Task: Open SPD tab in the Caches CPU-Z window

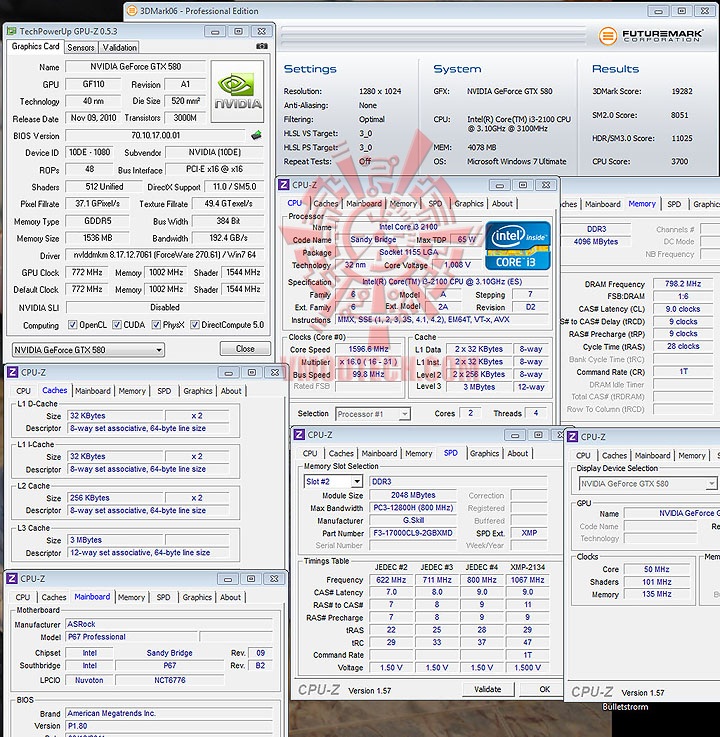Action: coord(164,391)
